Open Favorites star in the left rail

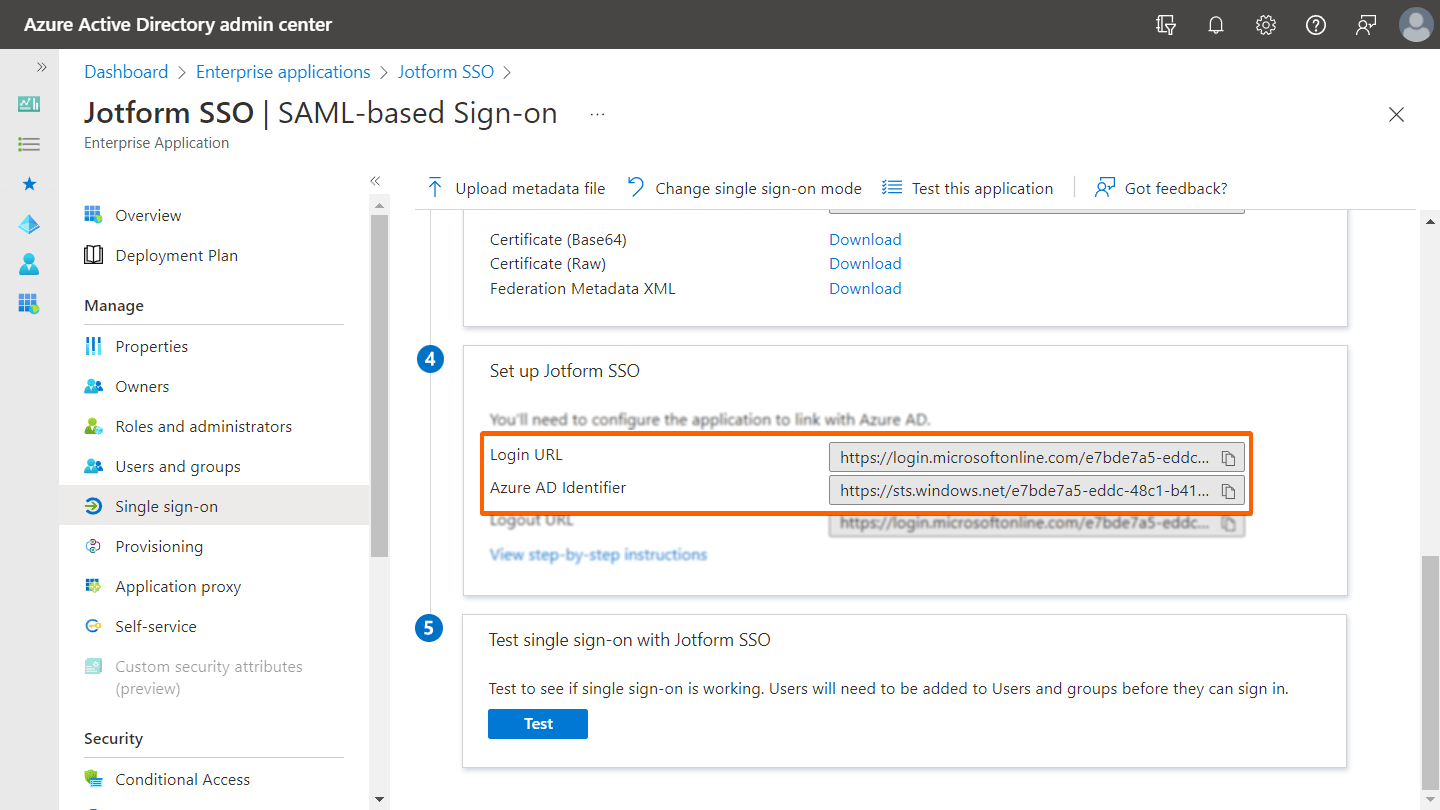click(29, 184)
